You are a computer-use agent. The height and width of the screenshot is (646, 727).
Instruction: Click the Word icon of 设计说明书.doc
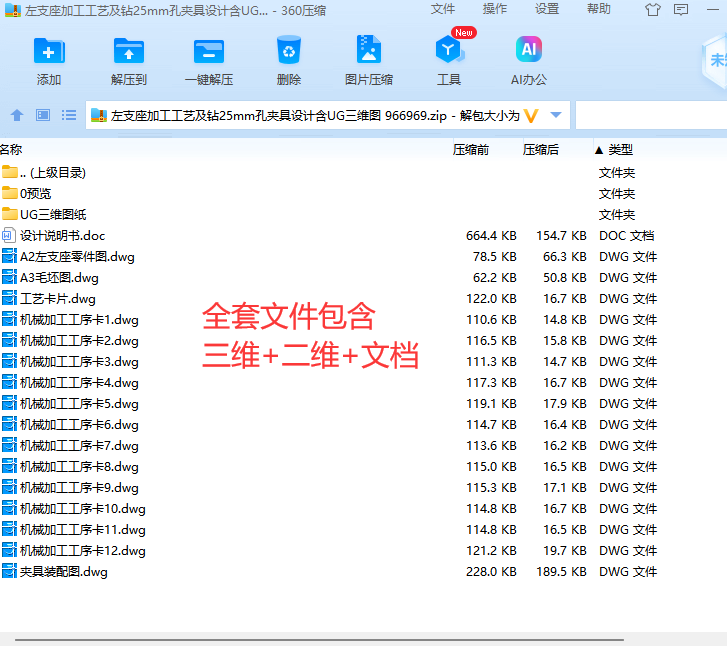coord(9,236)
